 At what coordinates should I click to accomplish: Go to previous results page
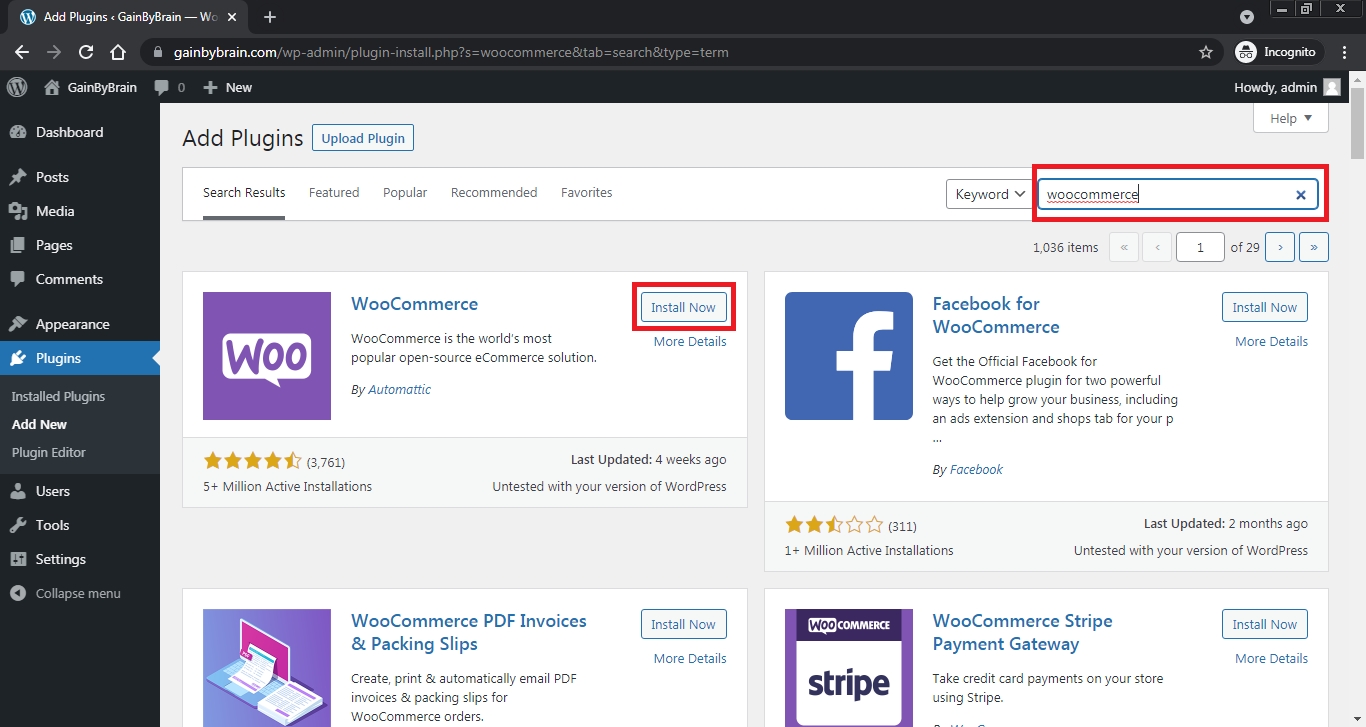[x=1157, y=247]
